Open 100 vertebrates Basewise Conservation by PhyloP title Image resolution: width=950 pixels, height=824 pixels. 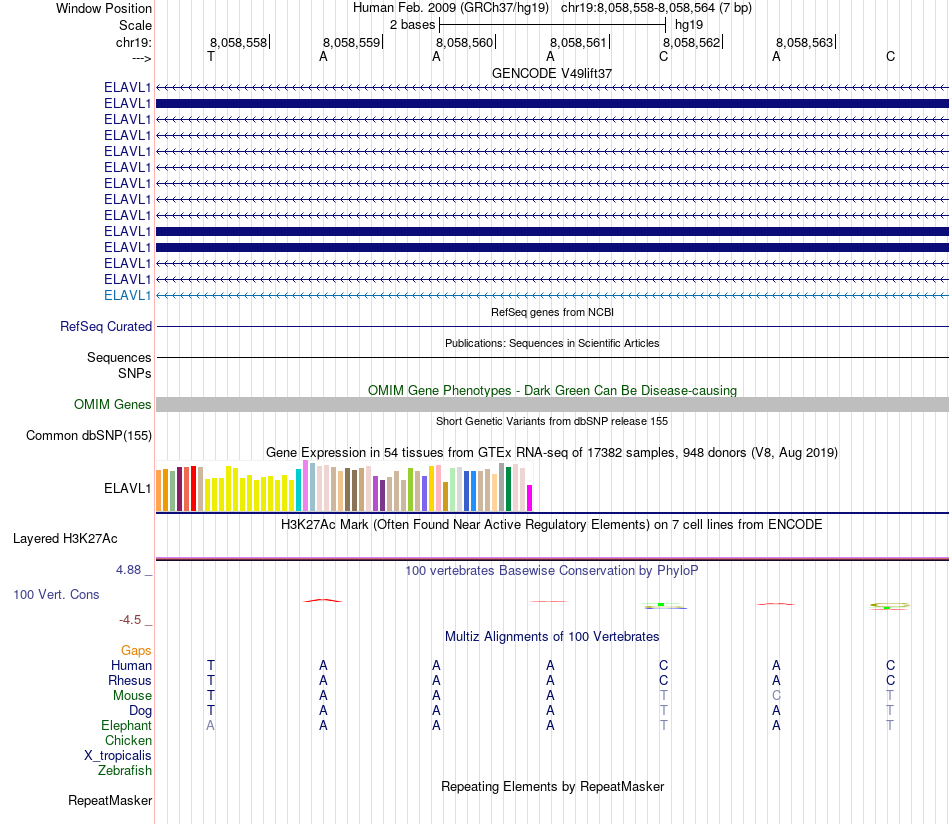coord(552,571)
